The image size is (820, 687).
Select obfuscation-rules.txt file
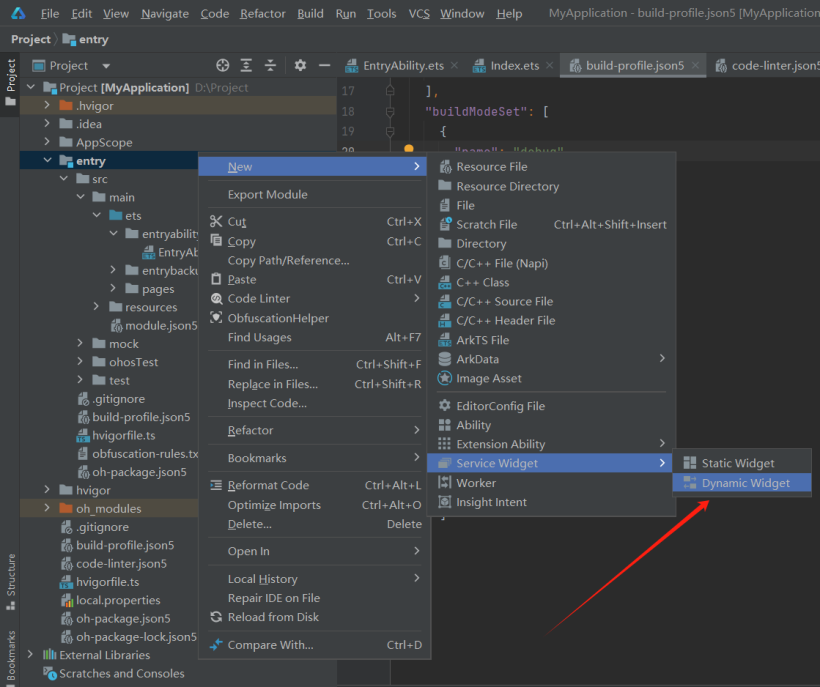pos(138,454)
